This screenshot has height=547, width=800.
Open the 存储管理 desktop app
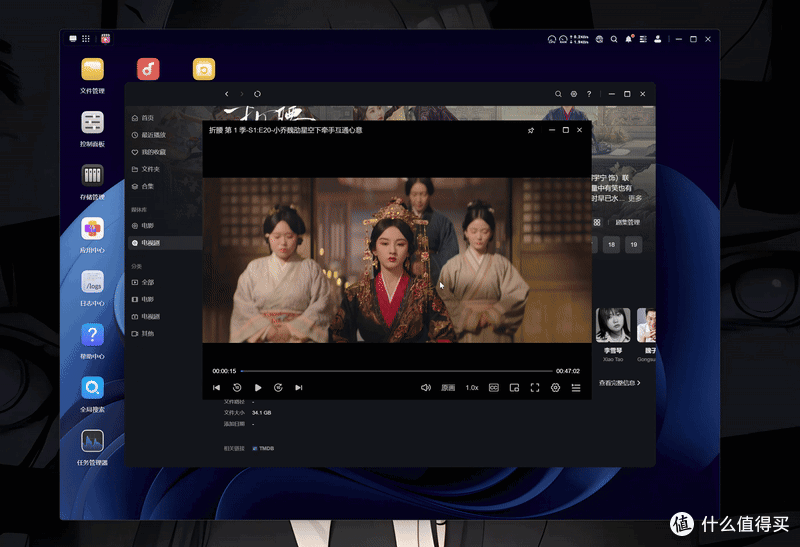[92, 182]
